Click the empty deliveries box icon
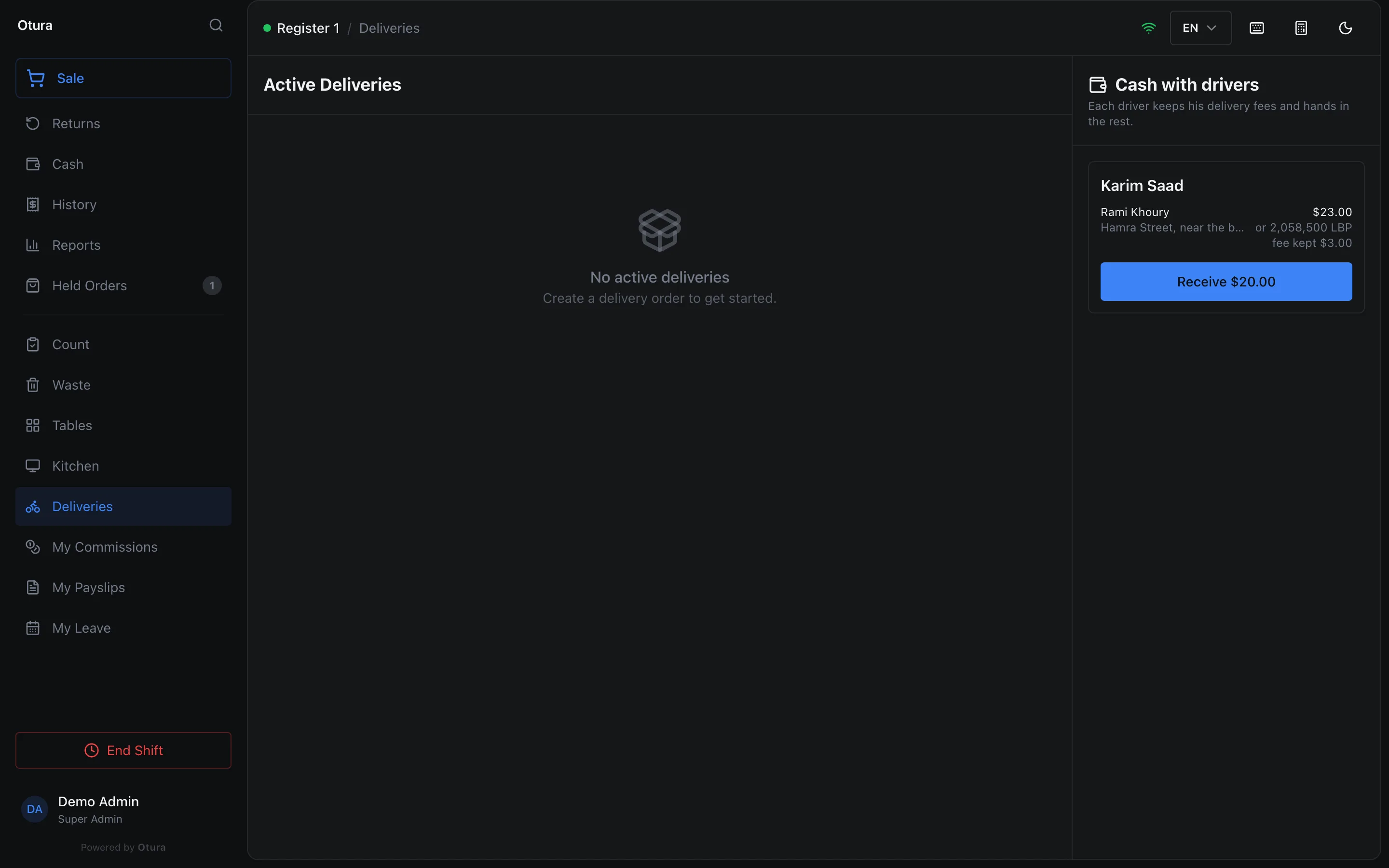 pyautogui.click(x=659, y=230)
